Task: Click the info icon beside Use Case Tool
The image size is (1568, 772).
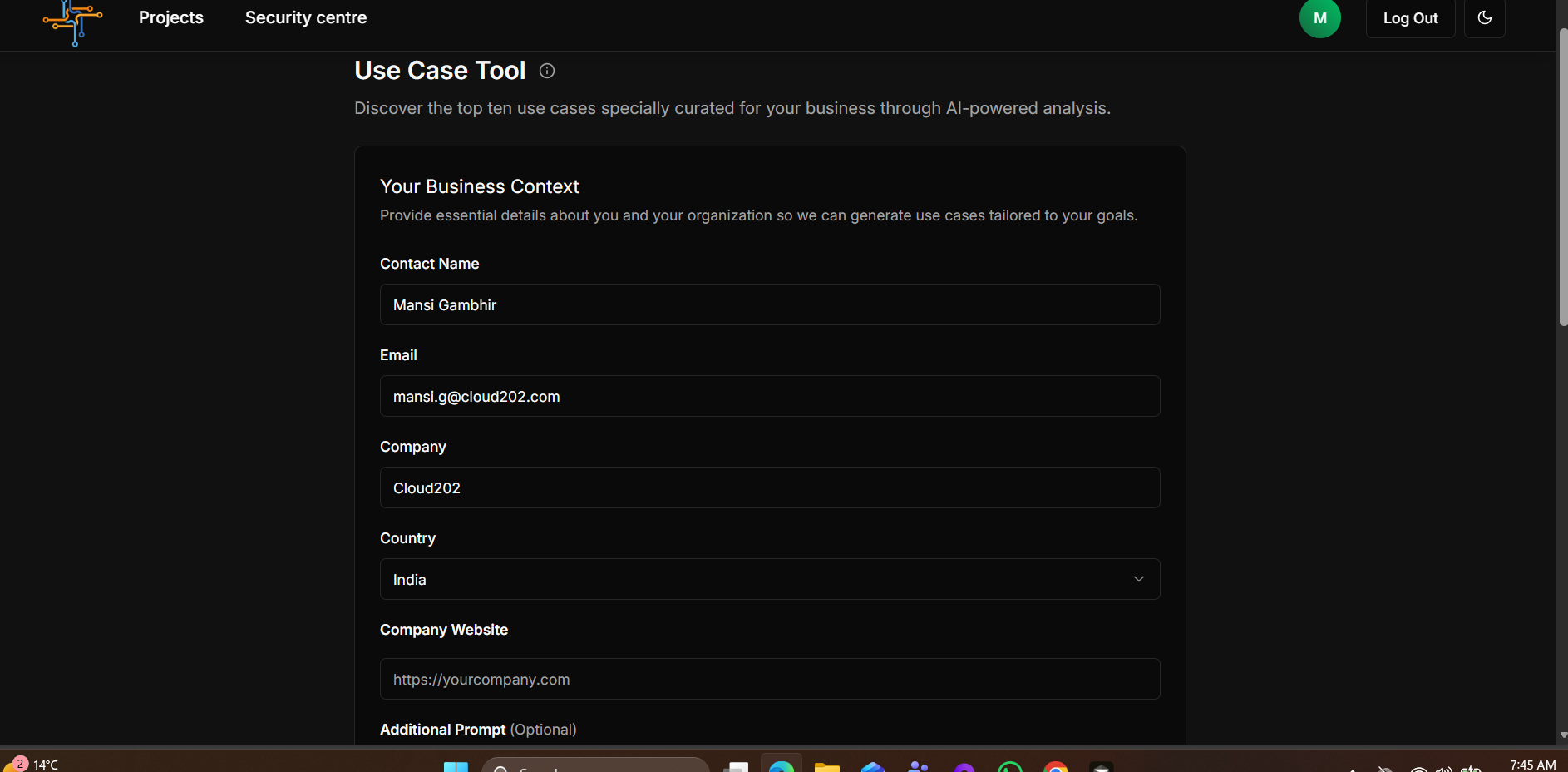Action: pyautogui.click(x=547, y=71)
